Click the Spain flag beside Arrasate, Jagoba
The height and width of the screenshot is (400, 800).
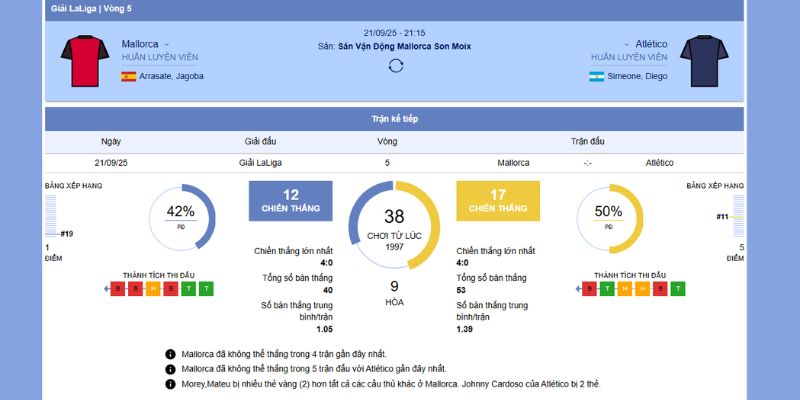tap(129, 76)
